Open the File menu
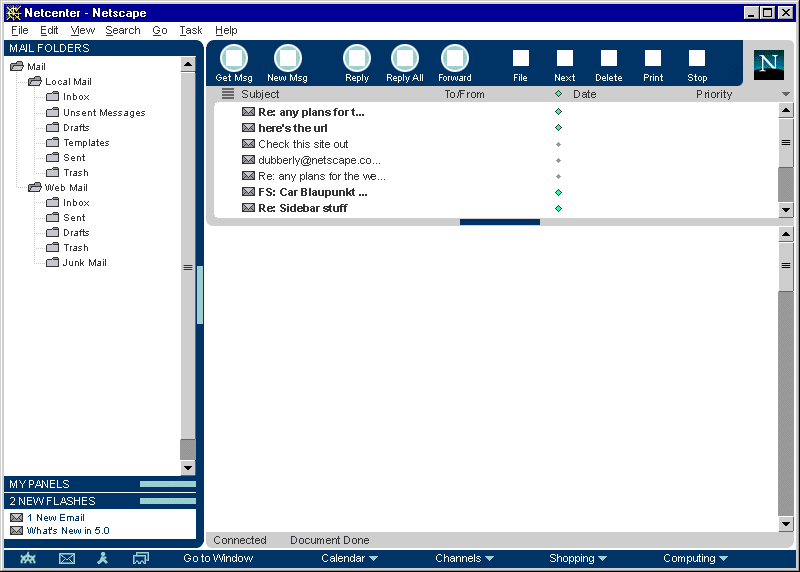This screenshot has height=572, width=800. (20, 30)
